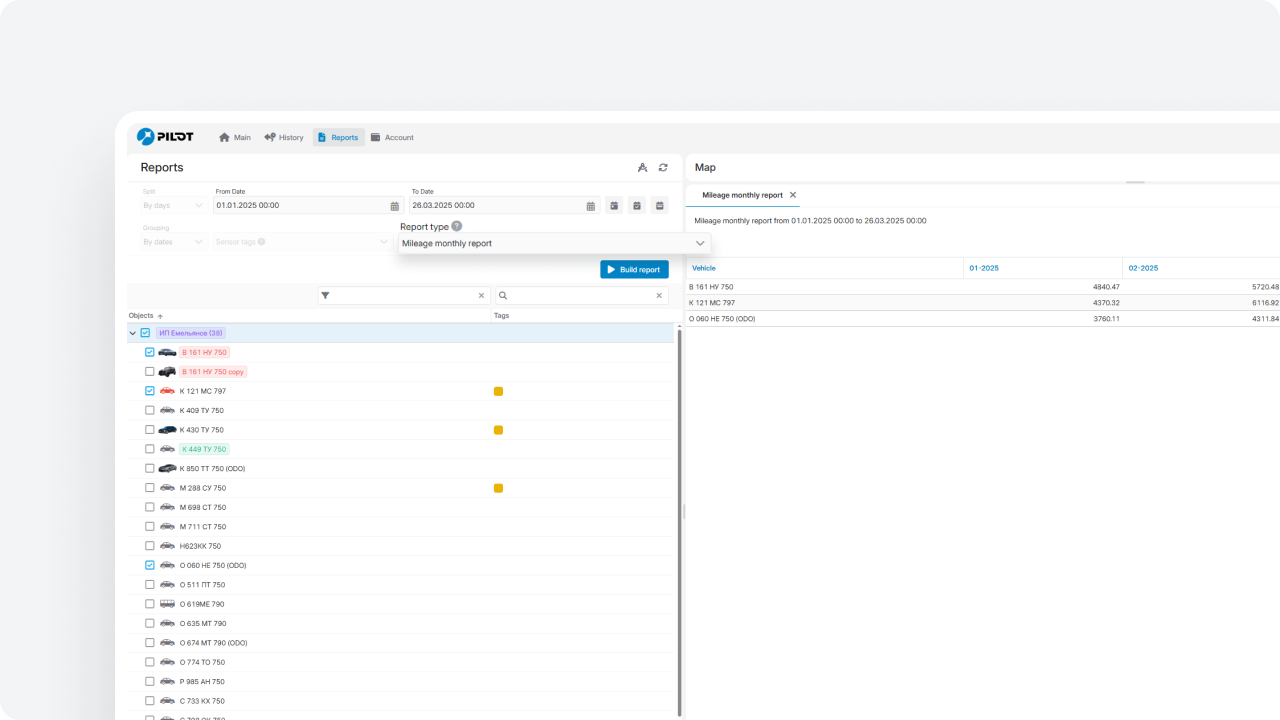Open the Split By days dropdown

click(173, 206)
